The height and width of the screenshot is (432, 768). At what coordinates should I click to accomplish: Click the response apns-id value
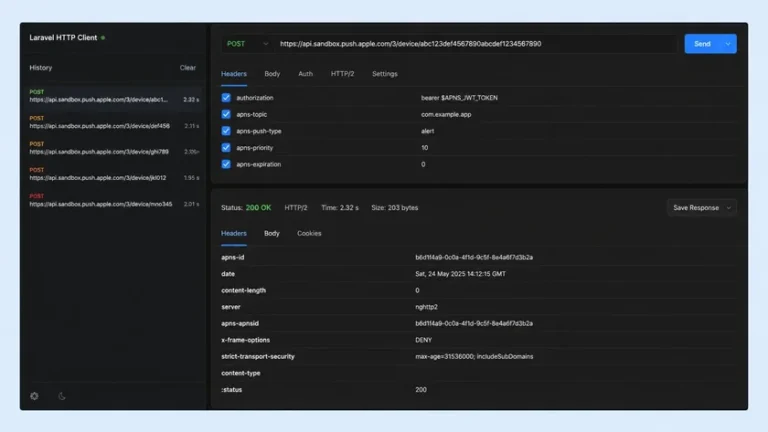474,257
